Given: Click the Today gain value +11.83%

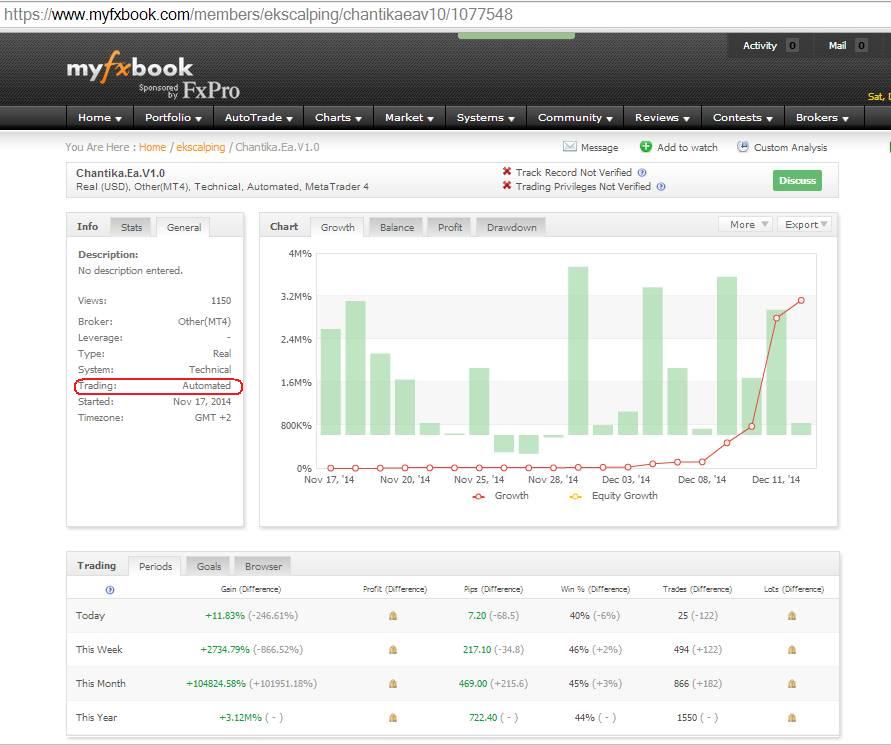Looking at the screenshot, I should tap(225, 615).
